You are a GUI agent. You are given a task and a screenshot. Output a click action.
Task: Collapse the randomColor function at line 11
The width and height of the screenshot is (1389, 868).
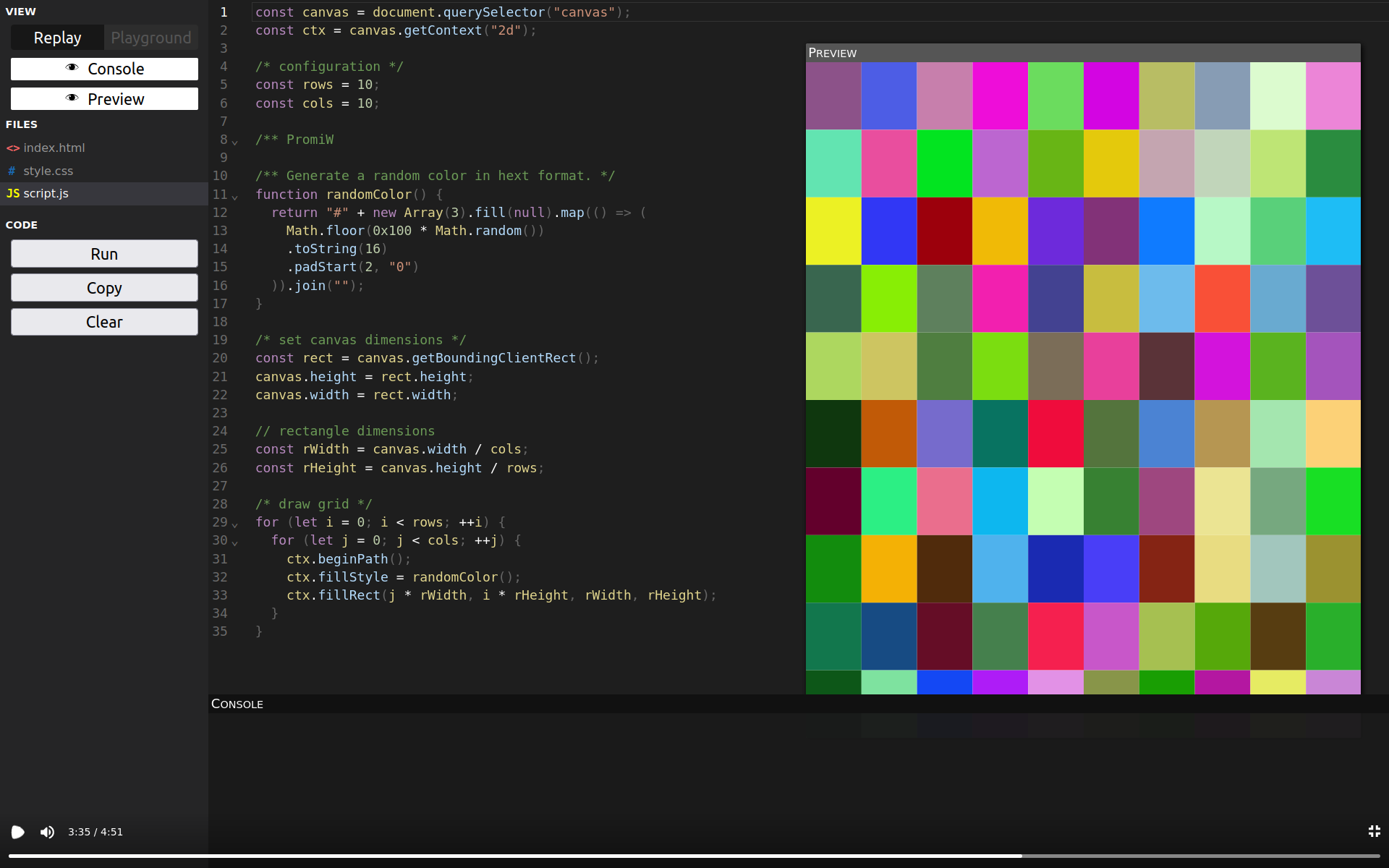click(x=235, y=196)
